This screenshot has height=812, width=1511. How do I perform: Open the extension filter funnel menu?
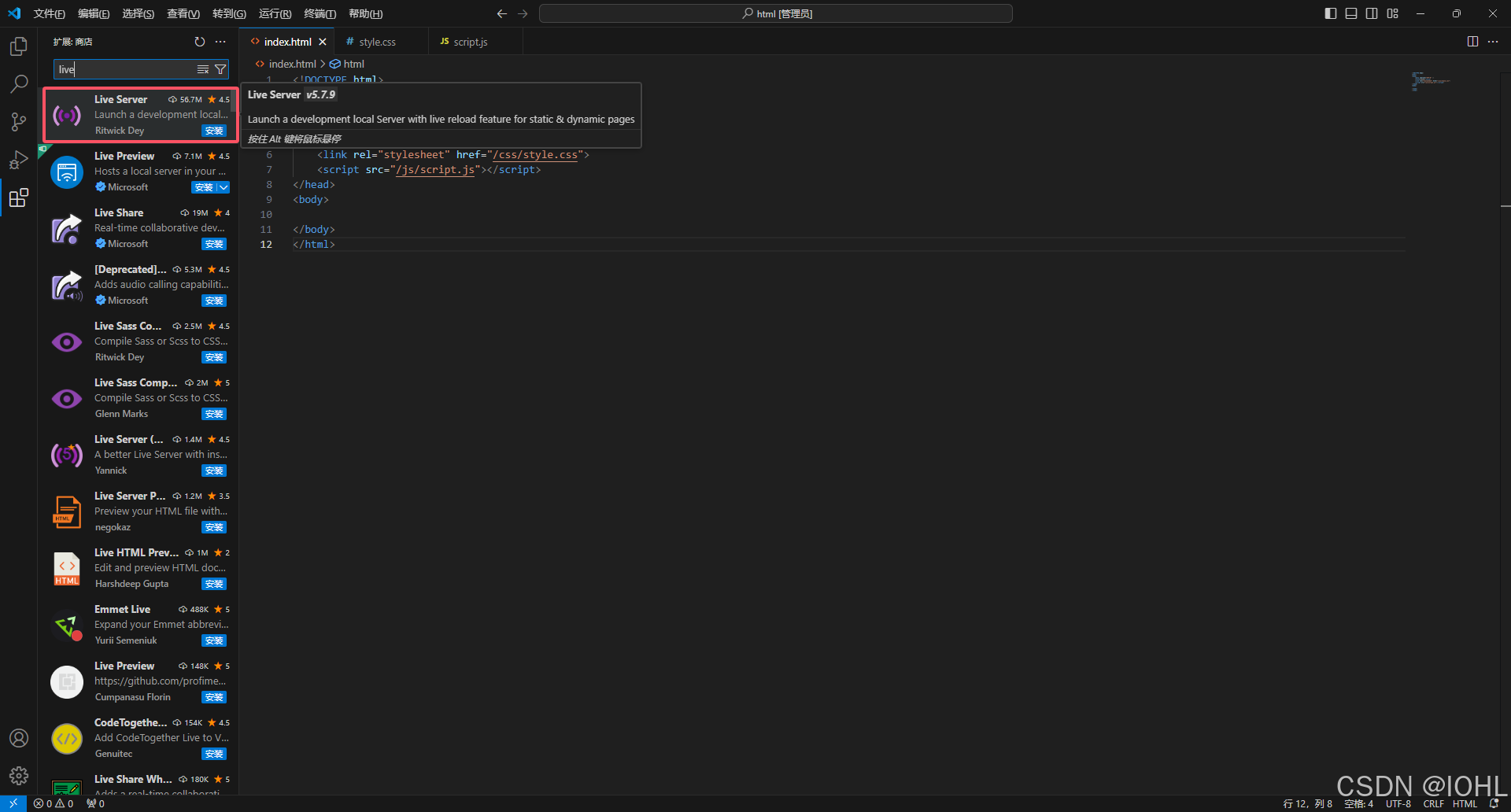220,69
